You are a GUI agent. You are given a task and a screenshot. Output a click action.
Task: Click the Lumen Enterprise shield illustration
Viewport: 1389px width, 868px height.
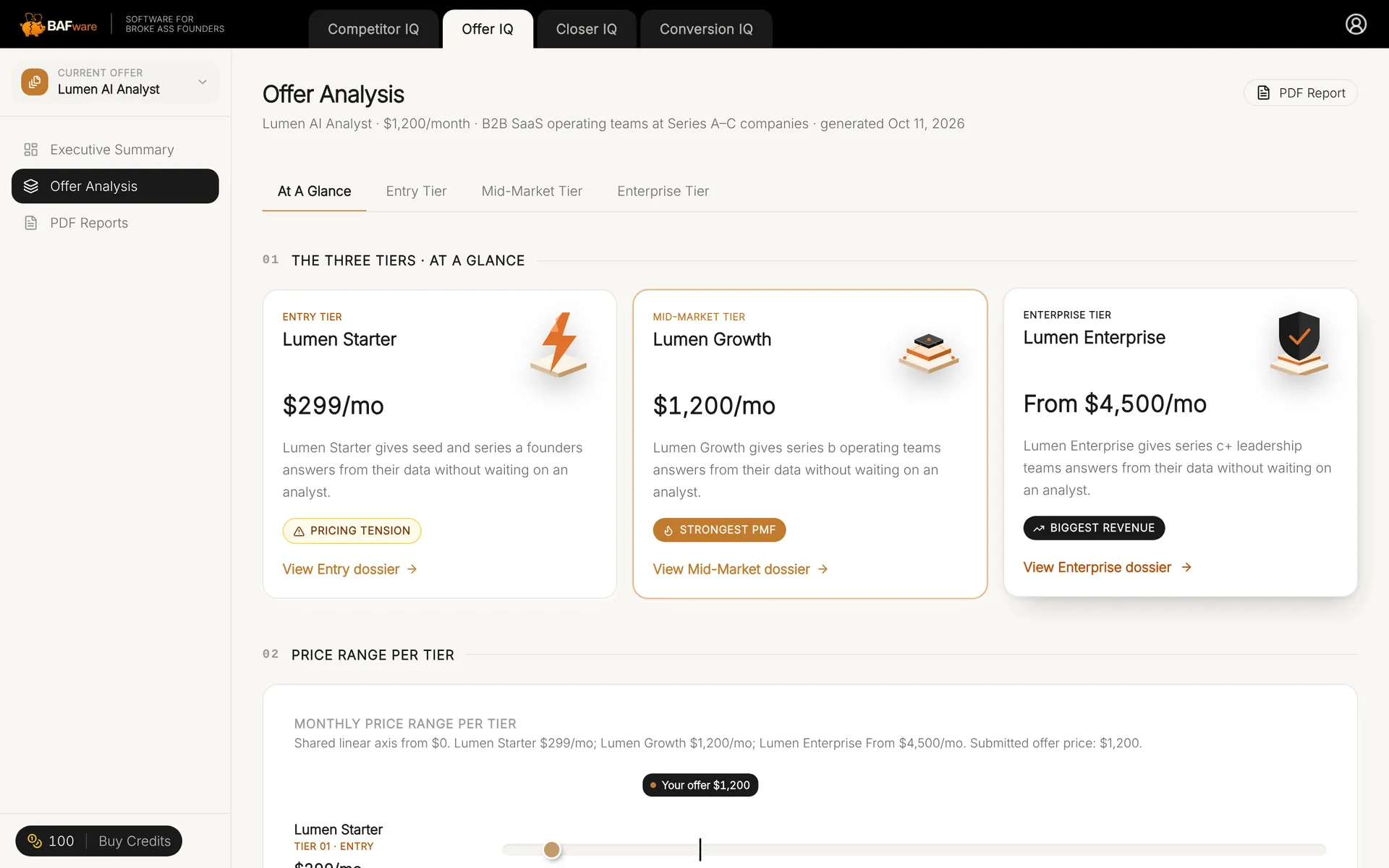(1299, 343)
